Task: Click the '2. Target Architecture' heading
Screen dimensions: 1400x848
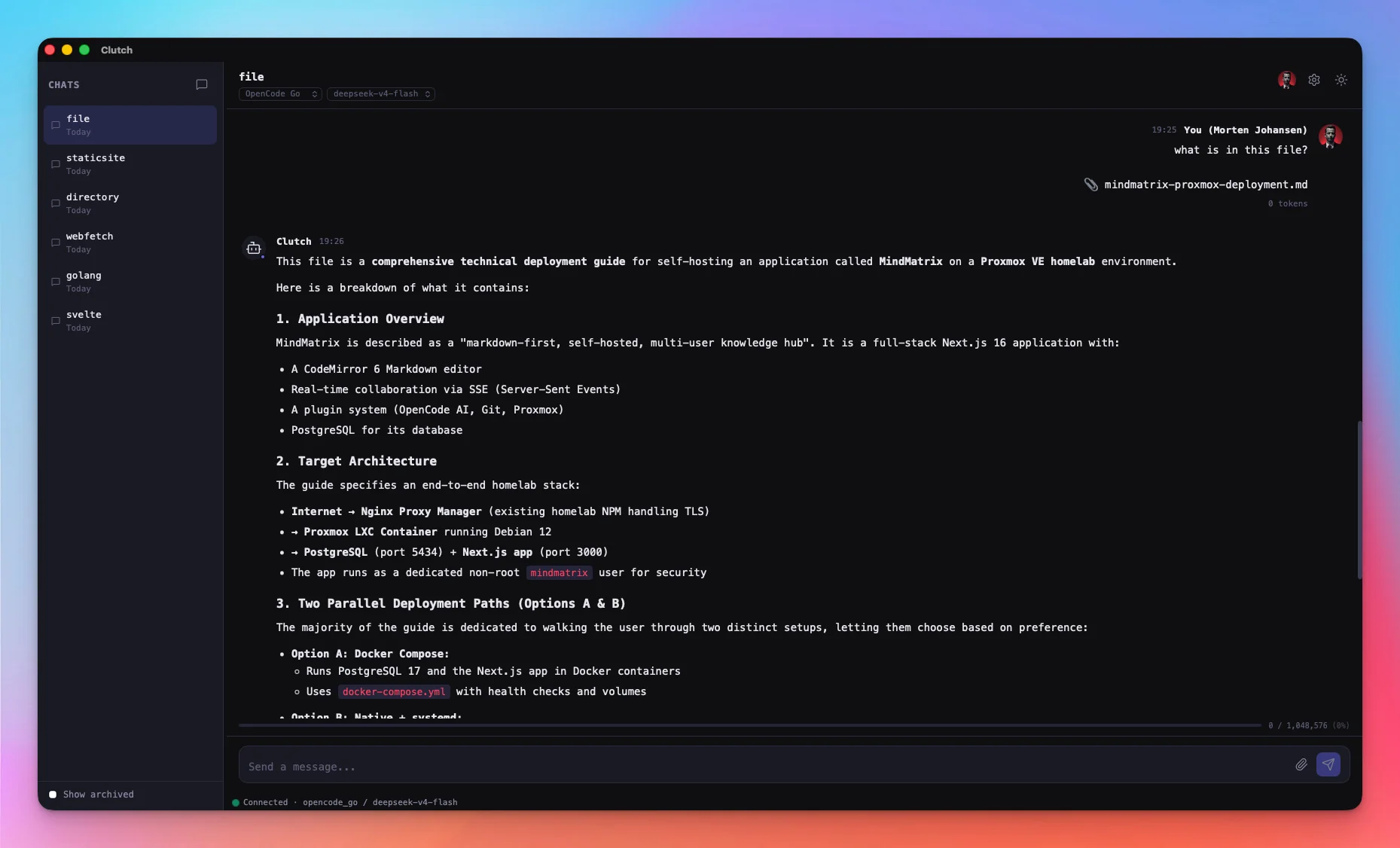Action: (x=356, y=461)
